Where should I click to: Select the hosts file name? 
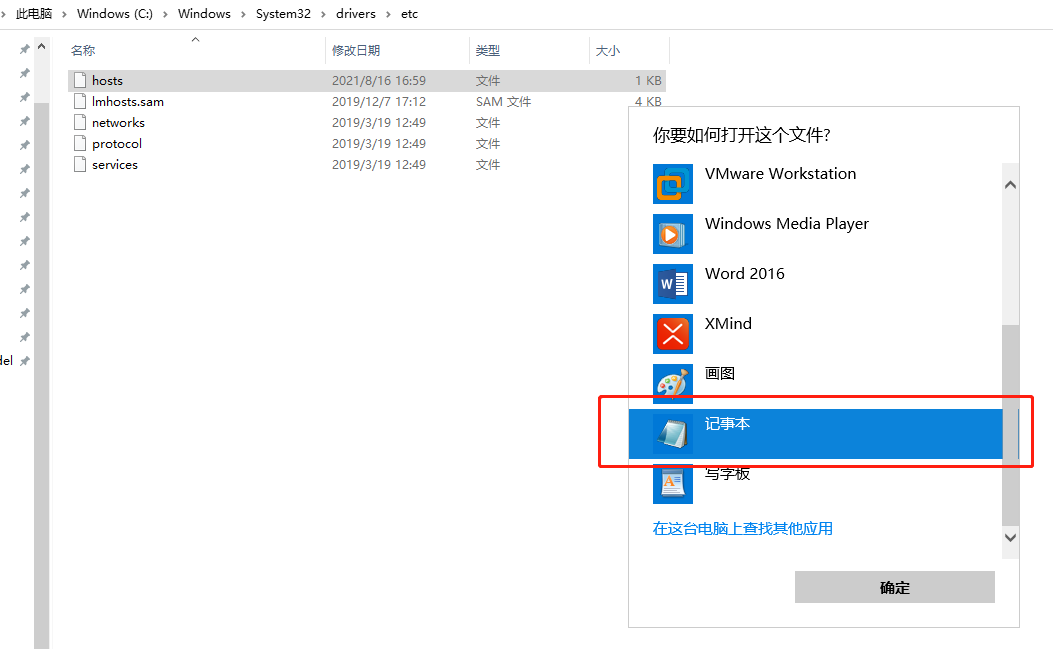(107, 81)
